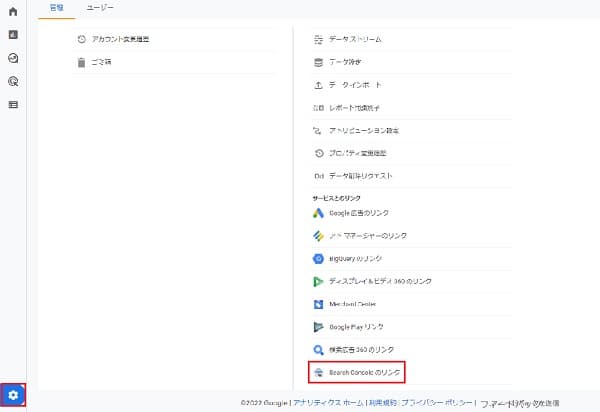The image size is (600, 412).
Task: Open Reports from the bar chart sidebar icon
Action: point(13,35)
